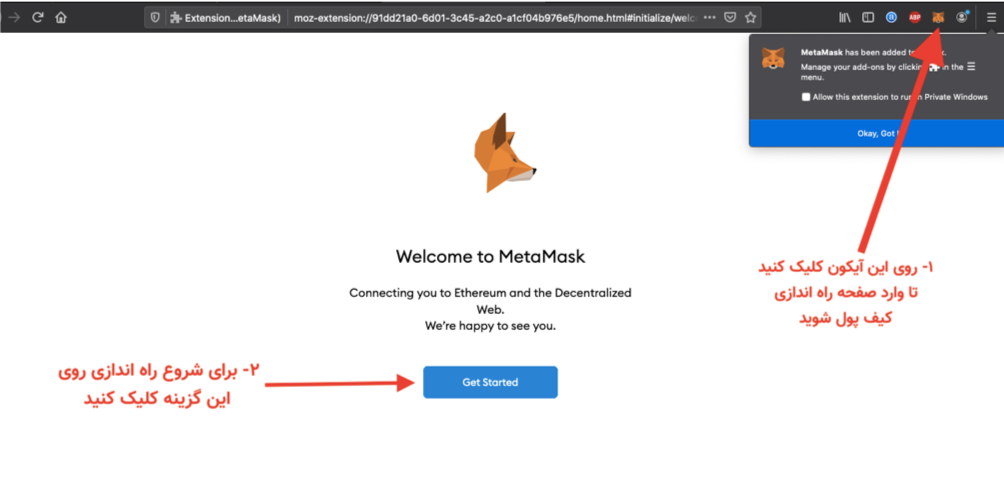Open the Firefox hamburger menu
The image size is (1004, 495).
pyautogui.click(x=991, y=18)
